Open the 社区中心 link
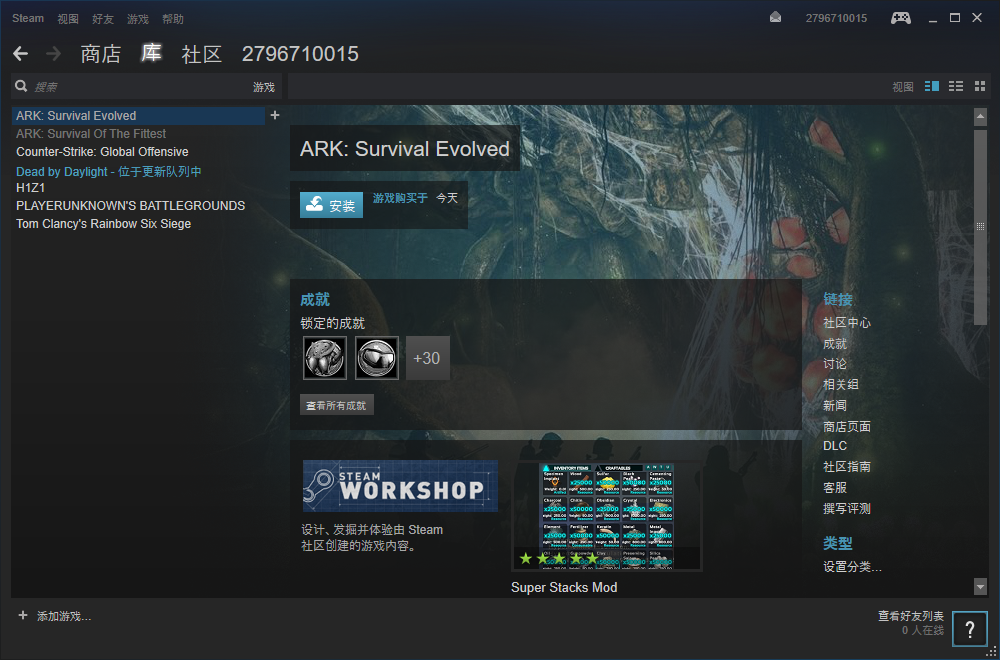The height and width of the screenshot is (660, 1000). tap(847, 323)
